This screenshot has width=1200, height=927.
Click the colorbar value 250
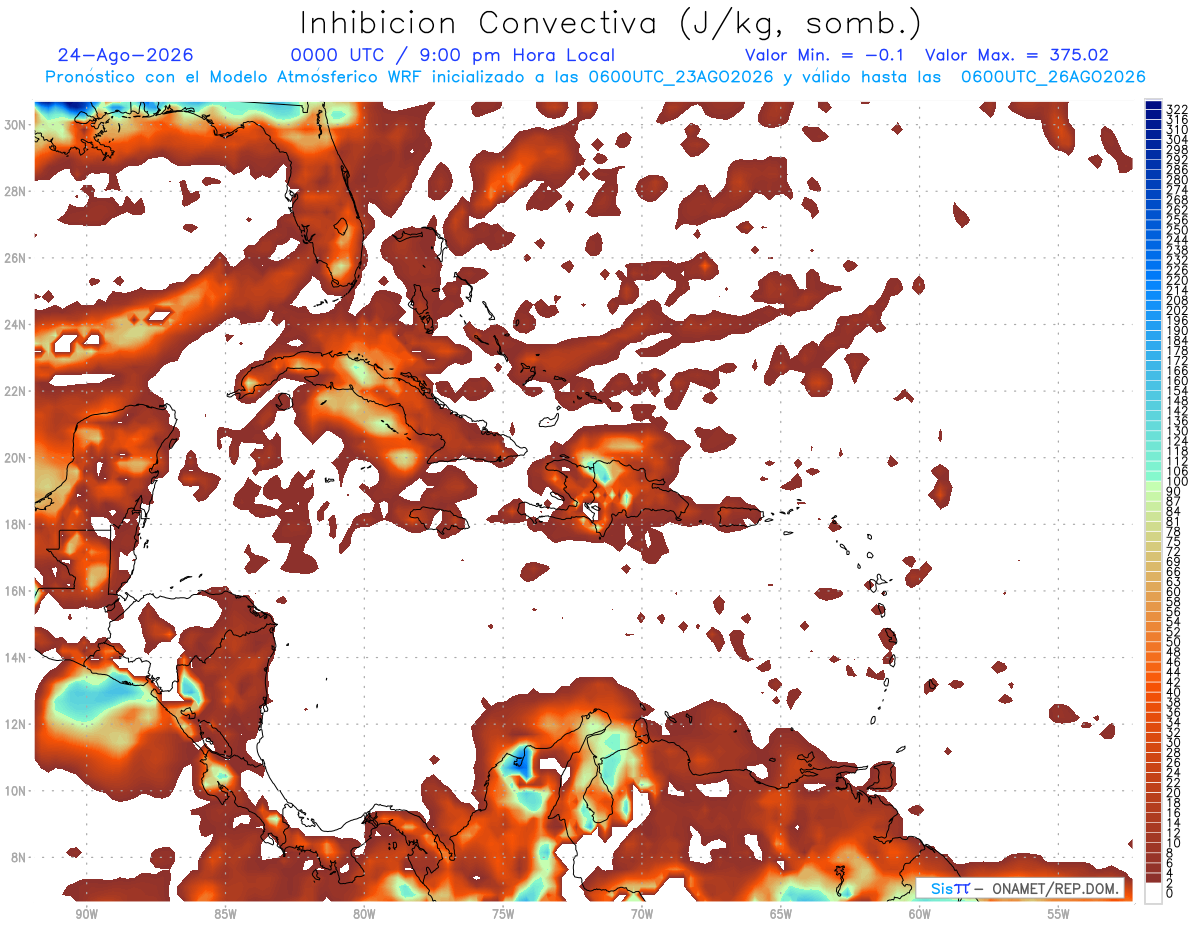1177,230
